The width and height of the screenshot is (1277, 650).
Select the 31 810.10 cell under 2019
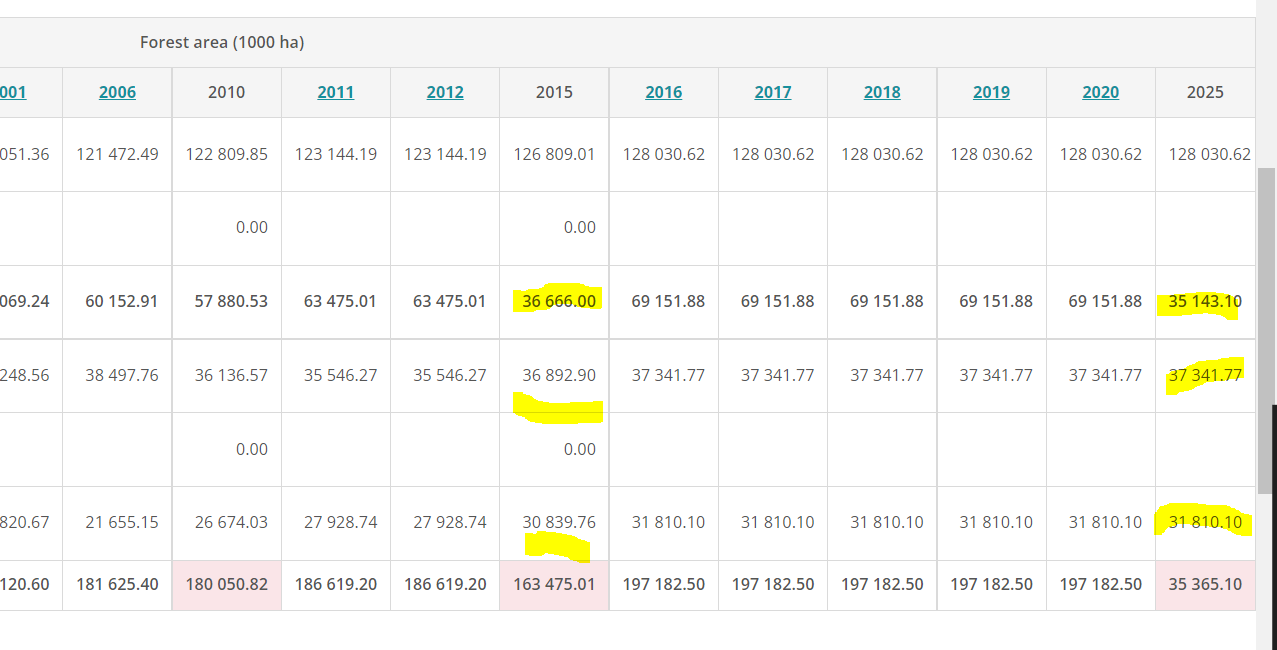pos(991,522)
